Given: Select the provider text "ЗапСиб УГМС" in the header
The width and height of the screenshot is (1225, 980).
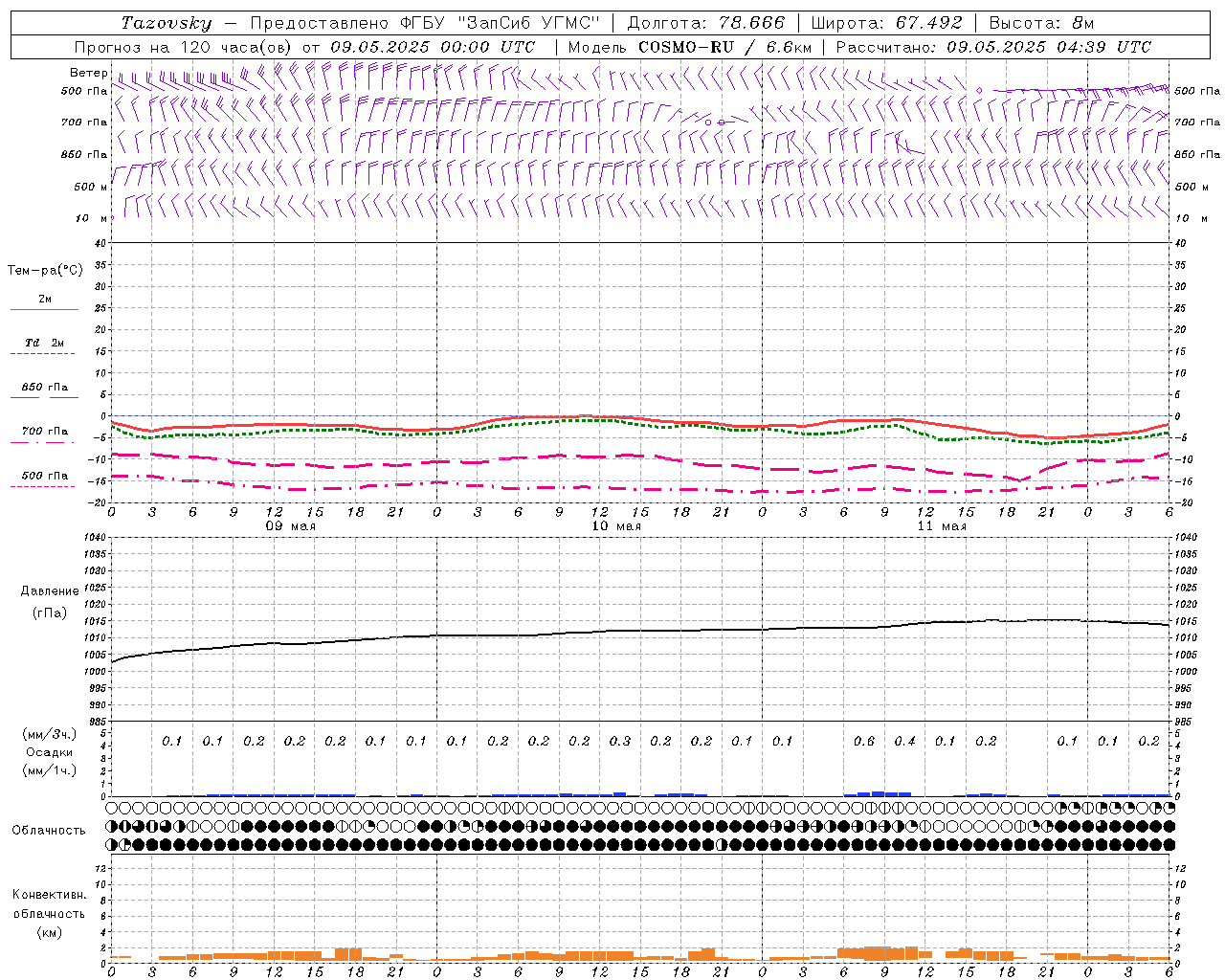Looking at the screenshot, I should pyautogui.click(x=528, y=23).
